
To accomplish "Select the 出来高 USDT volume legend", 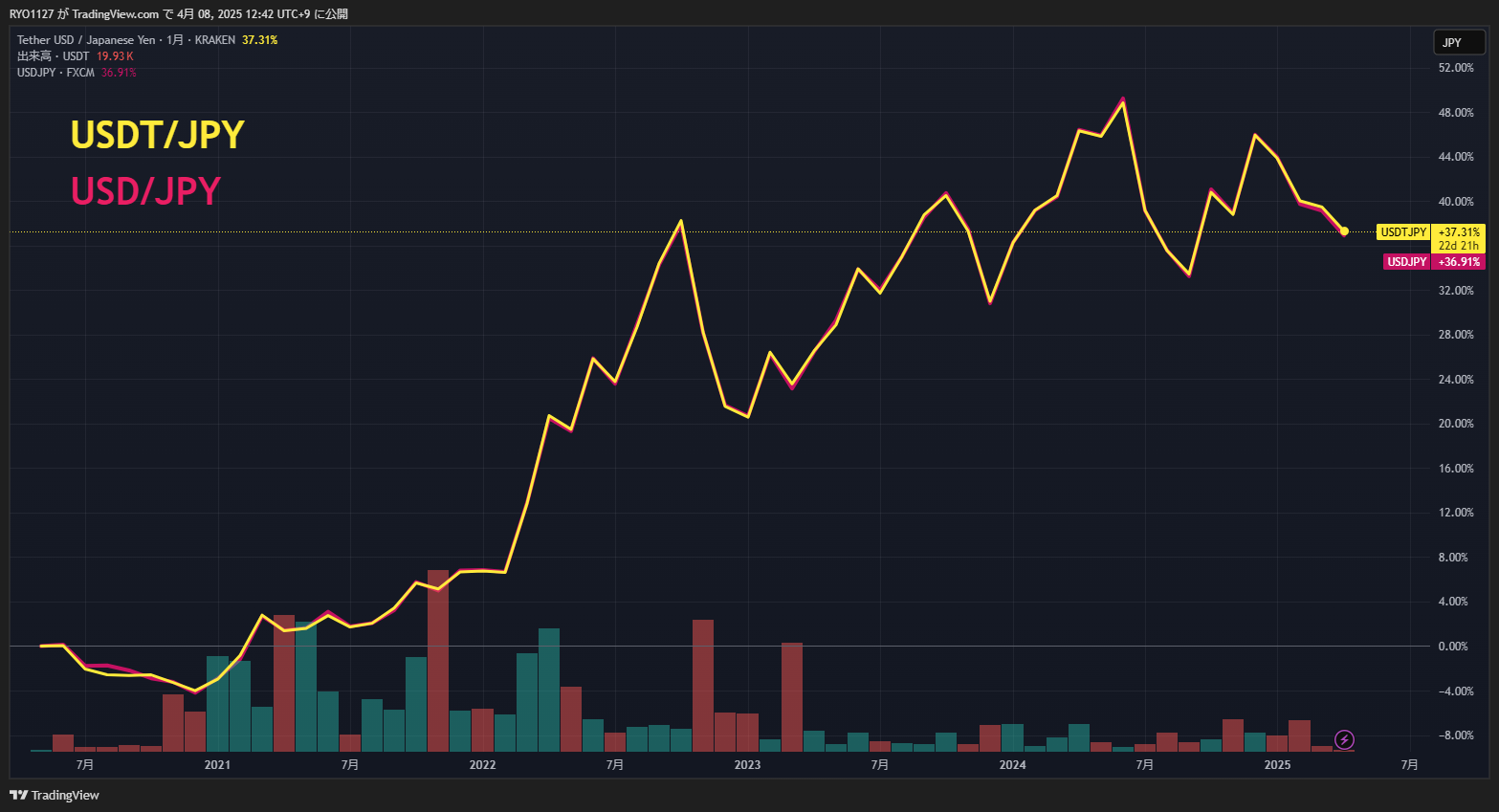I will coord(54,56).
